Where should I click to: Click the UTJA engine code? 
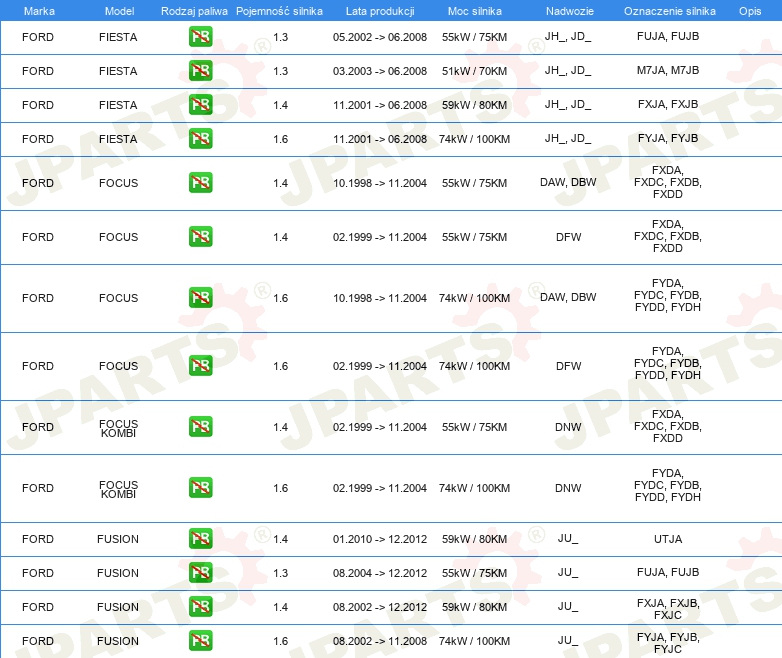pyautogui.click(x=668, y=539)
